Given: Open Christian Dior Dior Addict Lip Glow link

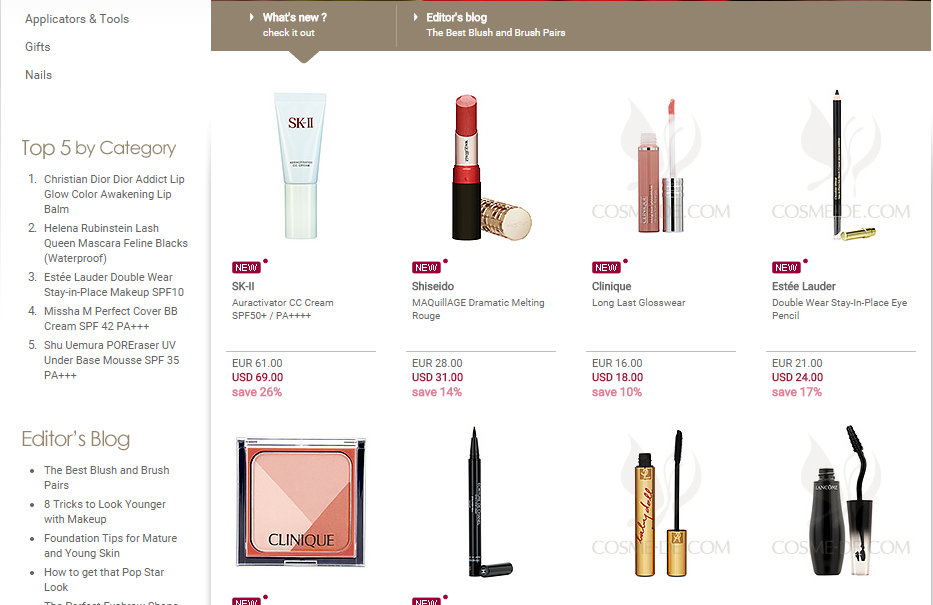Looking at the screenshot, I should point(114,194).
